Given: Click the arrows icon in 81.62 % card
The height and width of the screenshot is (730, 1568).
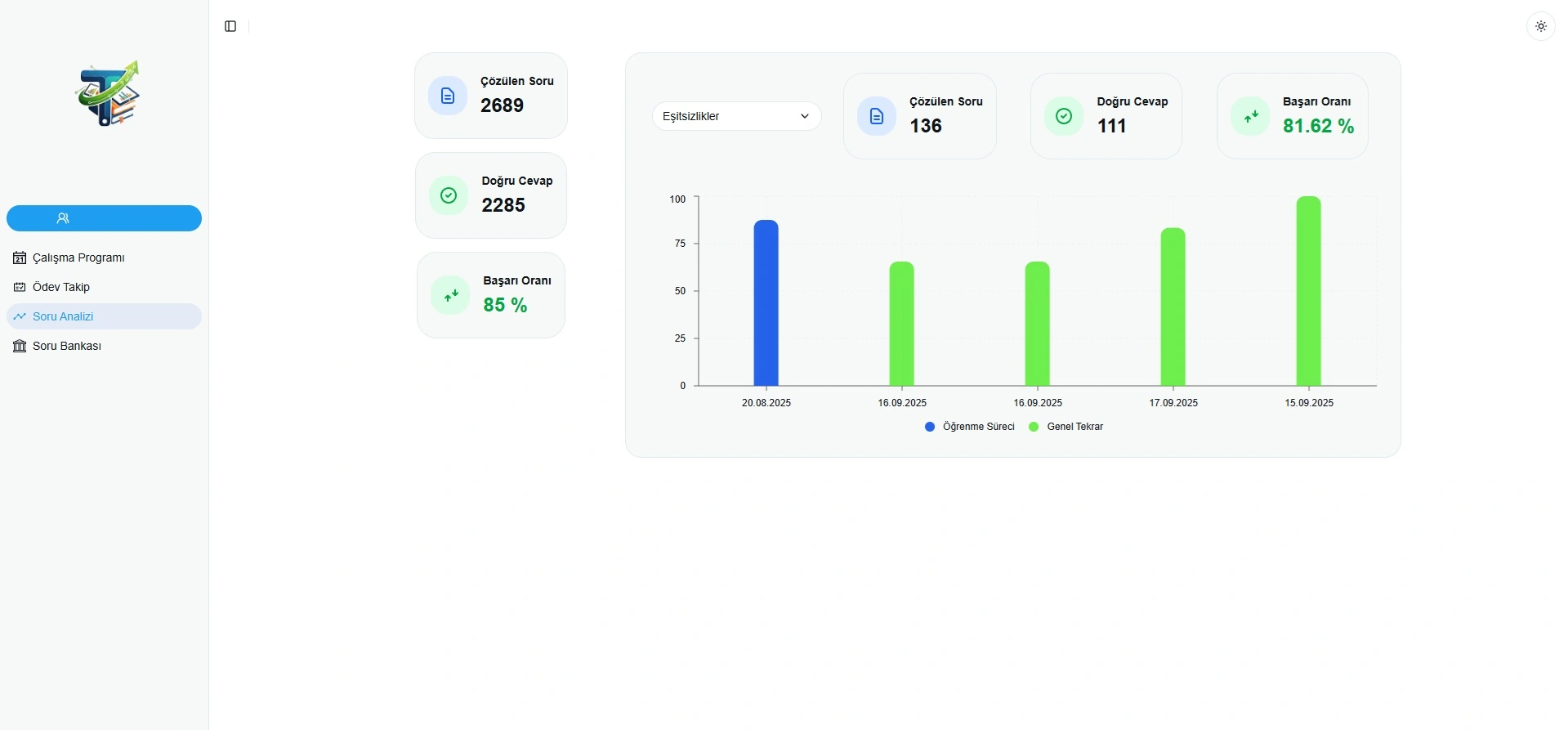Looking at the screenshot, I should pyautogui.click(x=1250, y=117).
